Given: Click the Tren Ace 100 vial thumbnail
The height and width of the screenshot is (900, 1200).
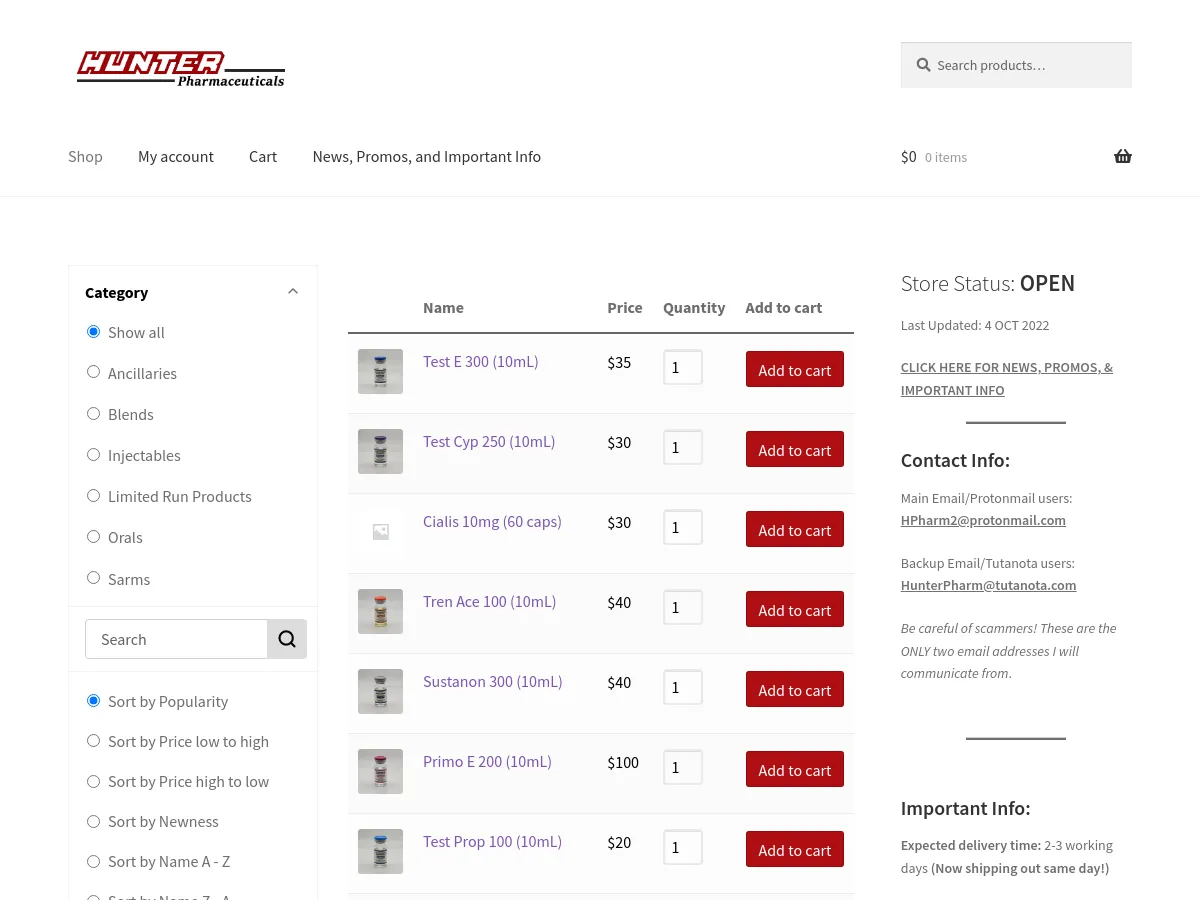Looking at the screenshot, I should pyautogui.click(x=380, y=611).
